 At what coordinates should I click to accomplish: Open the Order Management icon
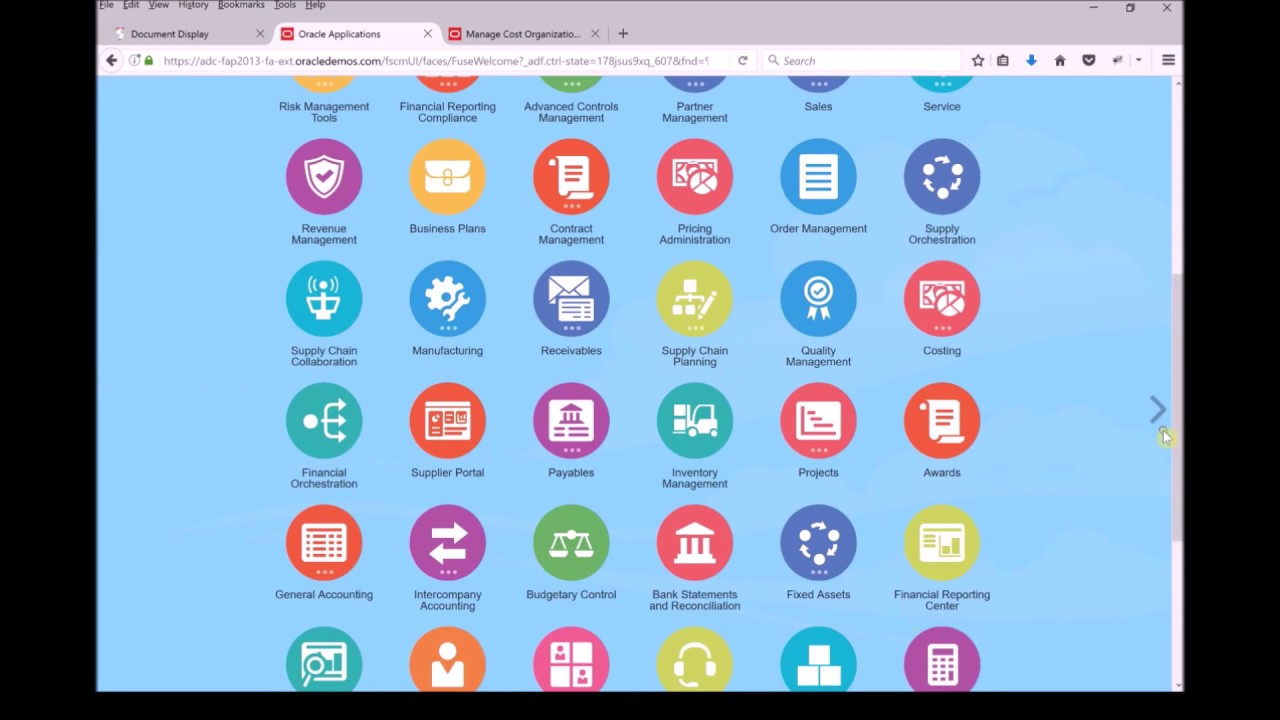(818, 176)
